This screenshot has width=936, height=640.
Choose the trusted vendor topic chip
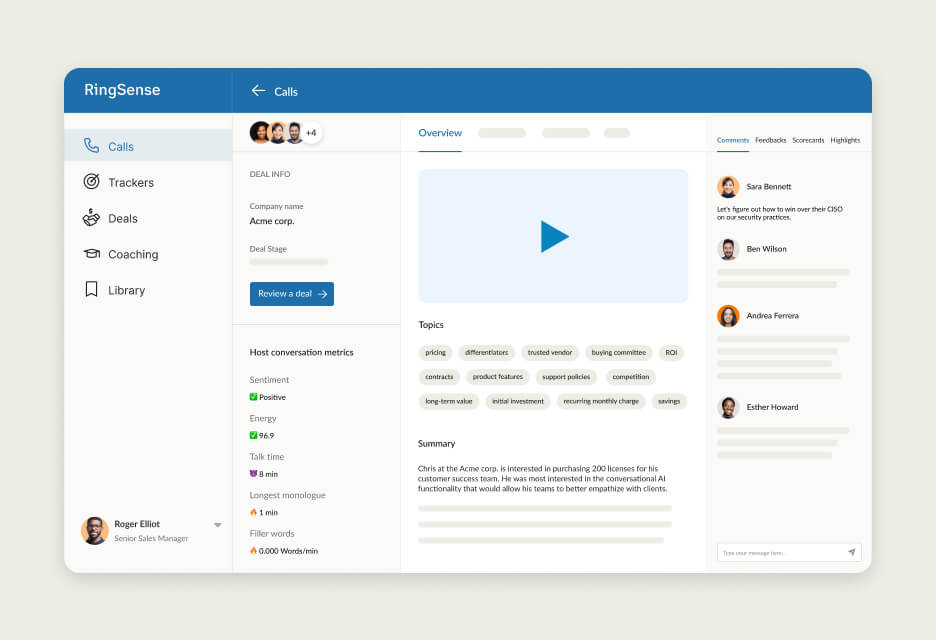pyautogui.click(x=551, y=353)
